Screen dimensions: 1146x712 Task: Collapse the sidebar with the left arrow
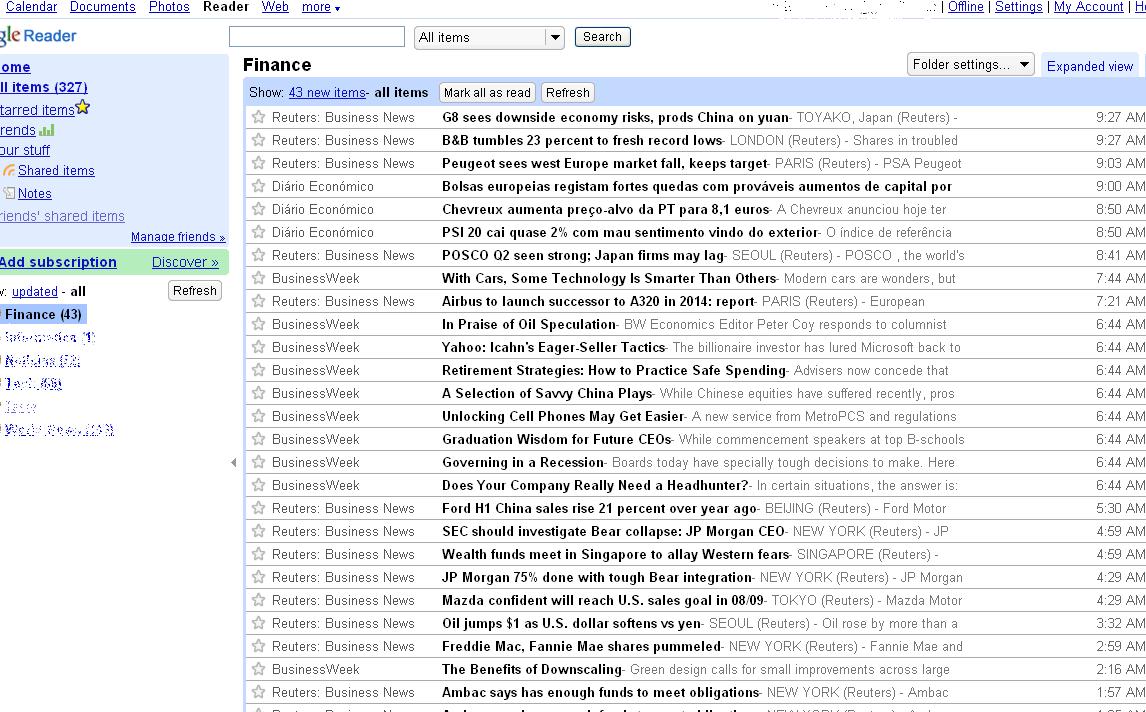tap(233, 462)
